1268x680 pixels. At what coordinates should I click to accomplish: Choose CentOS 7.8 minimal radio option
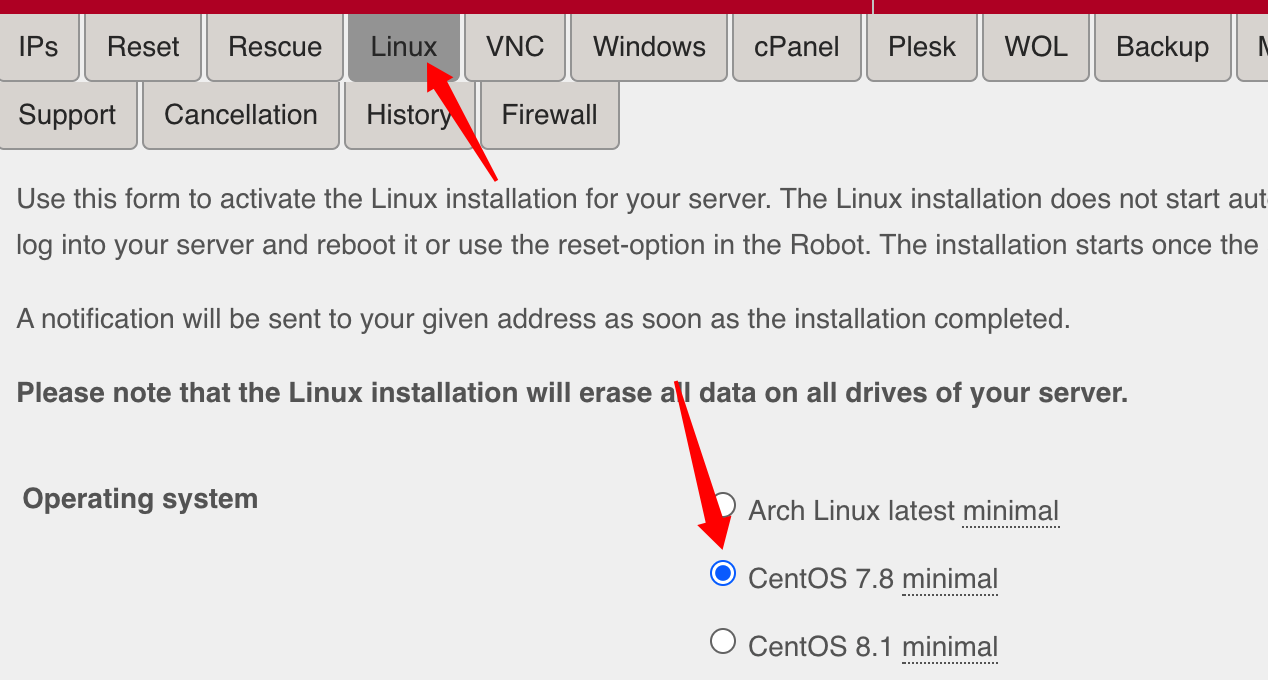coord(722,574)
